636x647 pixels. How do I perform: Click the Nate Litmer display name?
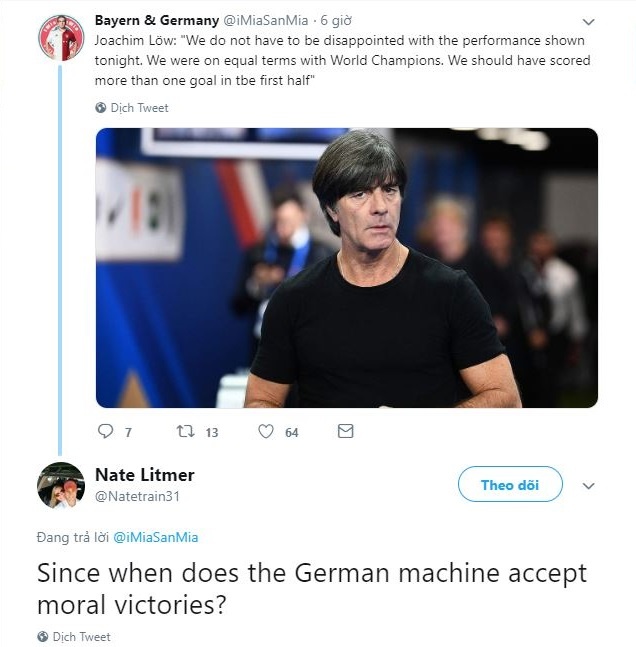[x=144, y=474]
